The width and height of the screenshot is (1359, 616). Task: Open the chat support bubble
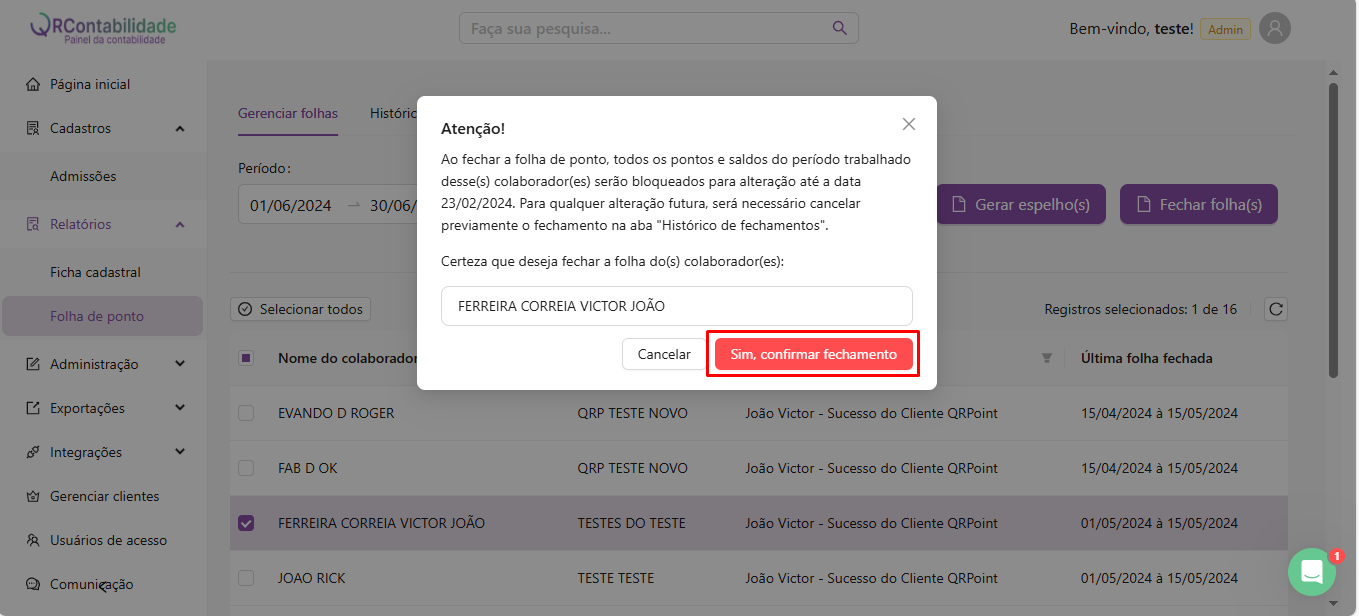[x=1311, y=572]
